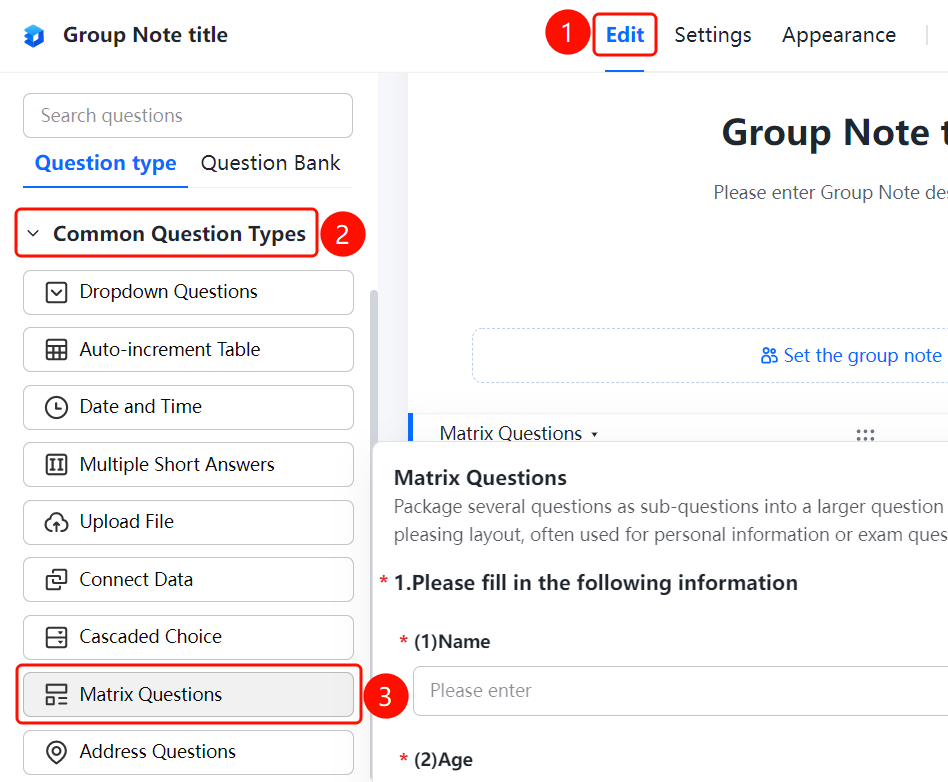
Task: Click the six-dot drag handle icon
Action: pyautogui.click(x=865, y=434)
